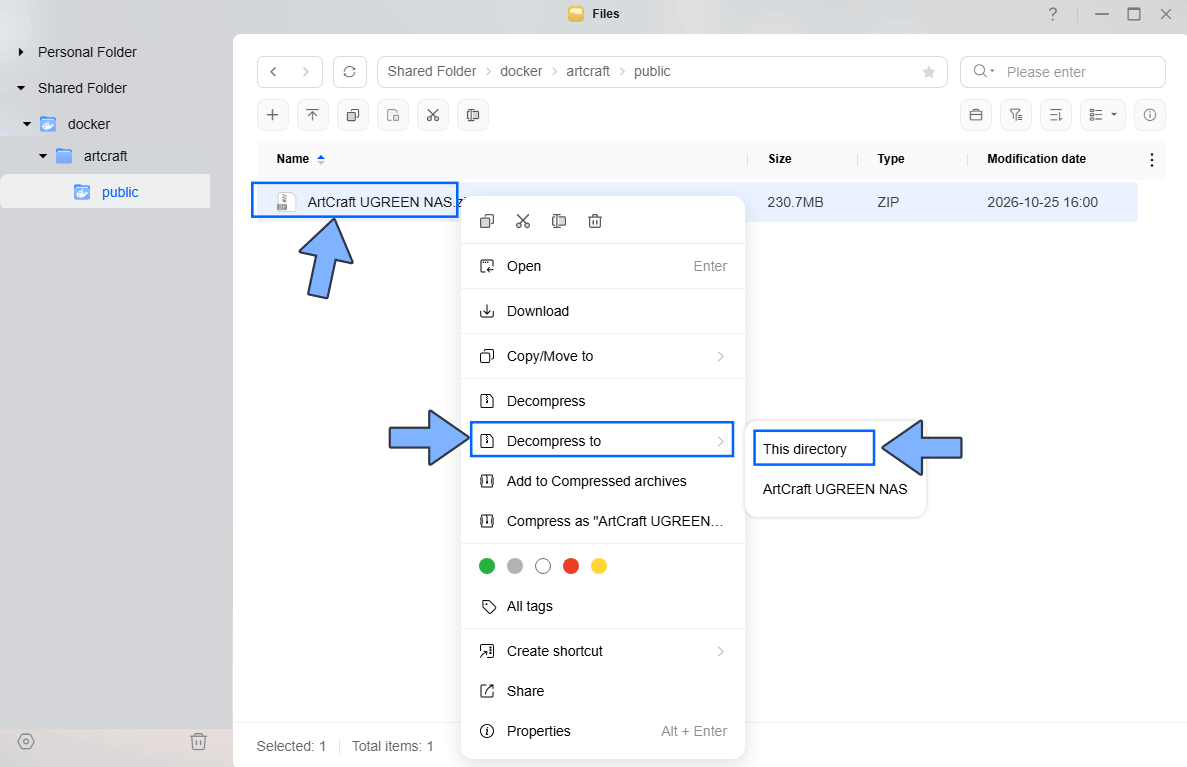Open Properties from the context menu
Screen dimensions: 1187x767
click(603, 731)
